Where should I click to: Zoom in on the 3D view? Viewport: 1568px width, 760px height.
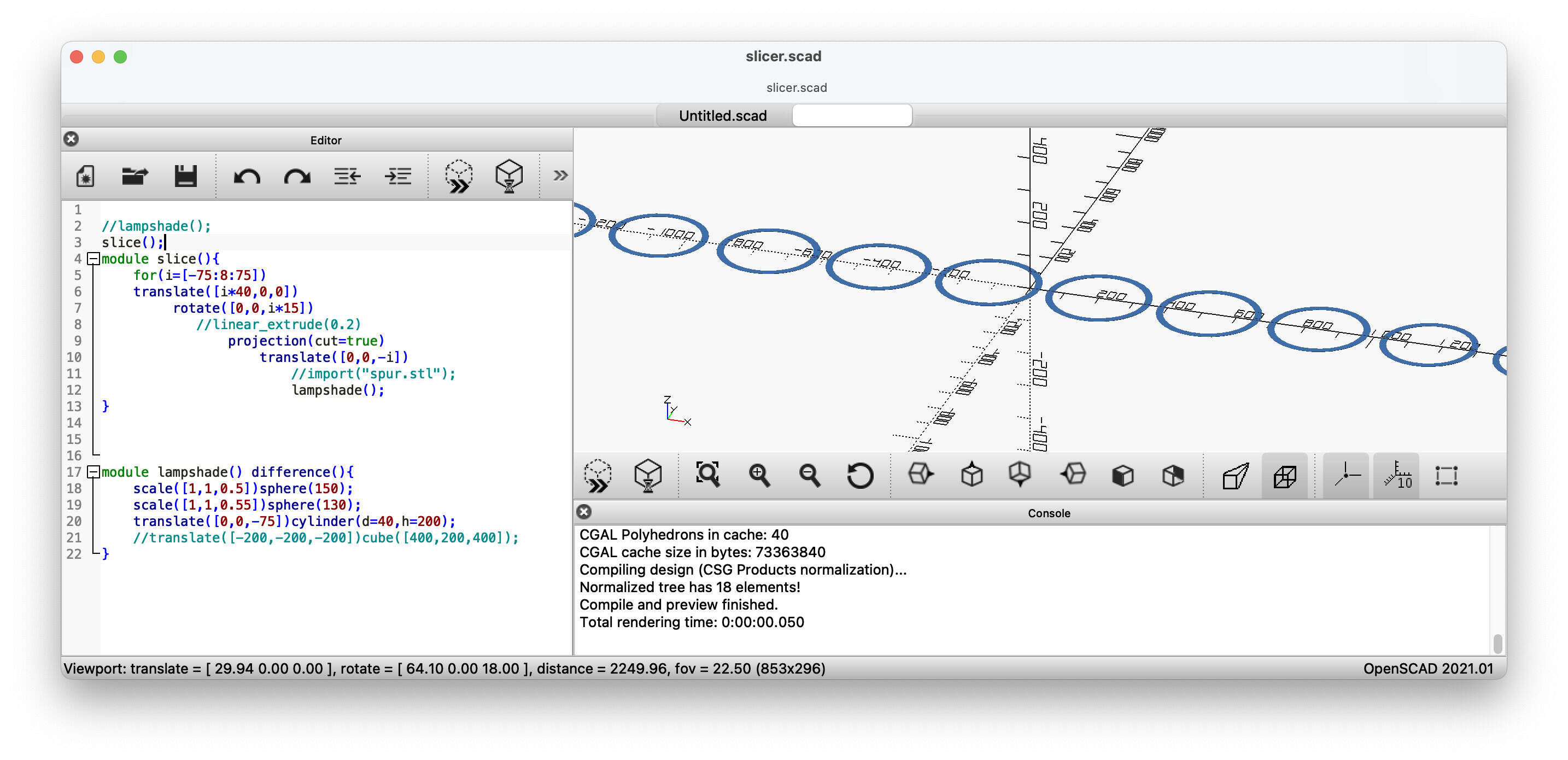coord(759,476)
